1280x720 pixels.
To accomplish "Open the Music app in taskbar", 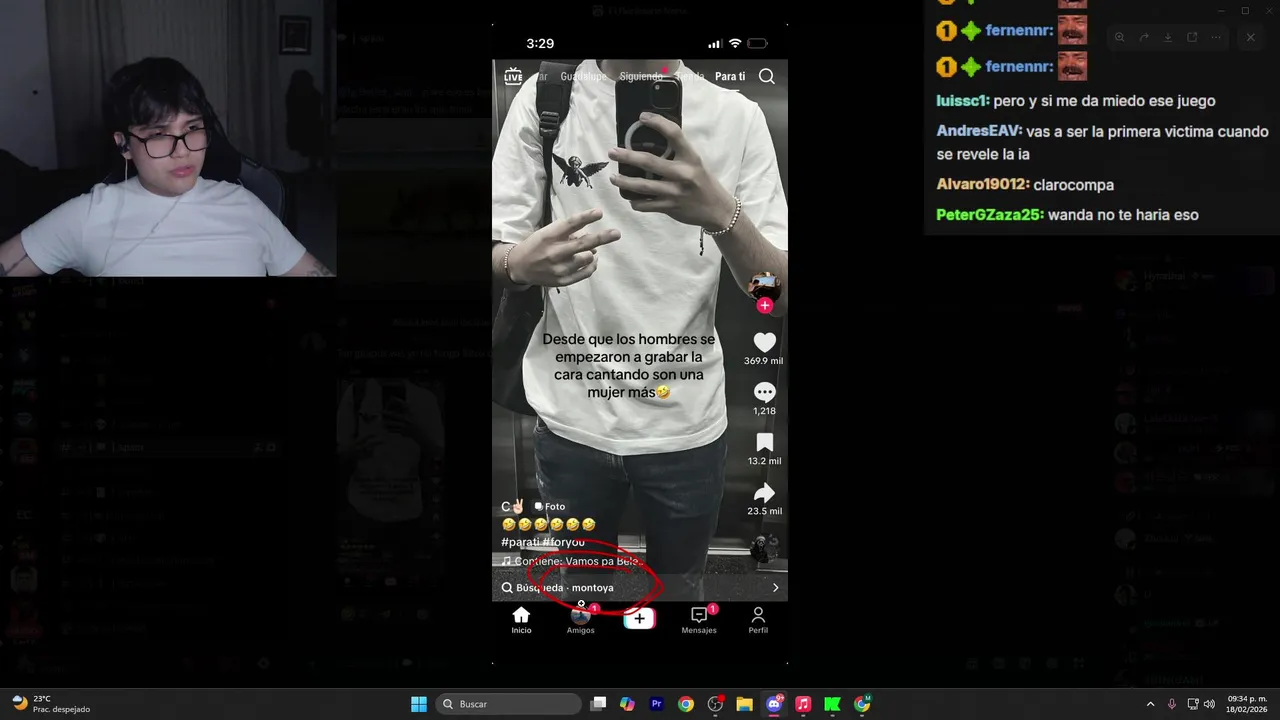I will pyautogui.click(x=803, y=704).
